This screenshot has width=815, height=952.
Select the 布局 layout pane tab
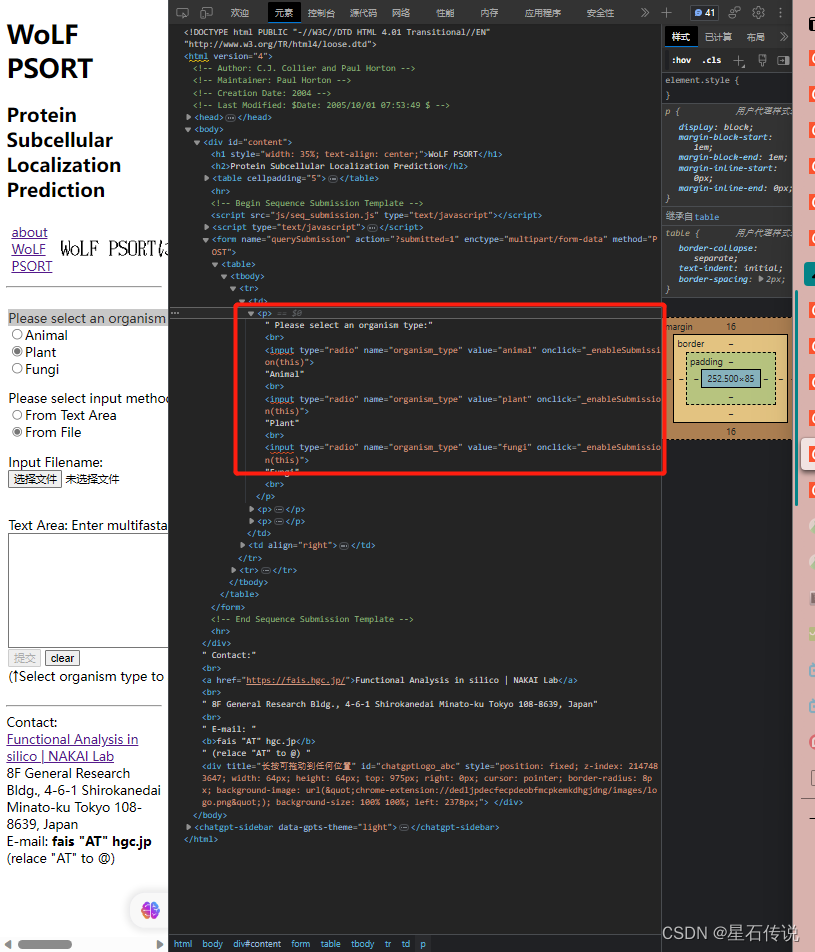click(755, 37)
